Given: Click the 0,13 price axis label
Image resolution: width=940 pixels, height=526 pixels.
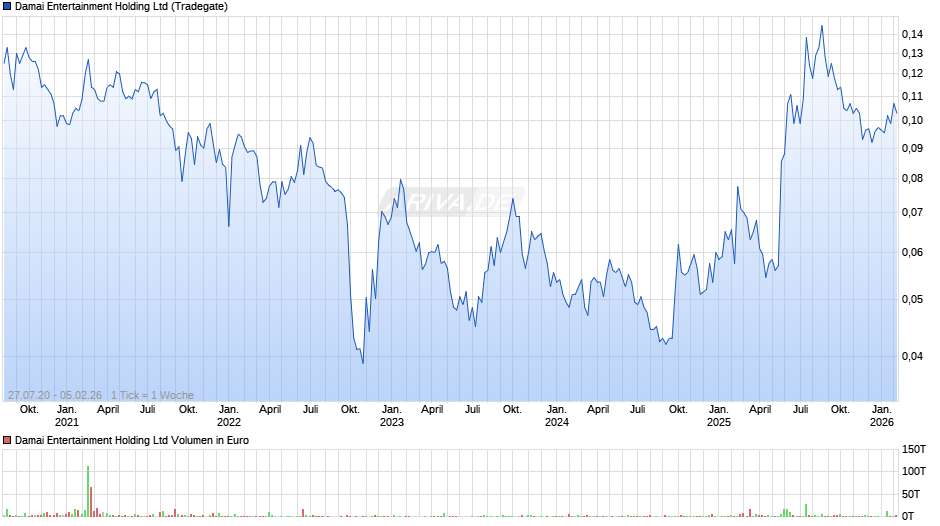Looking at the screenshot, I should pos(912,53).
